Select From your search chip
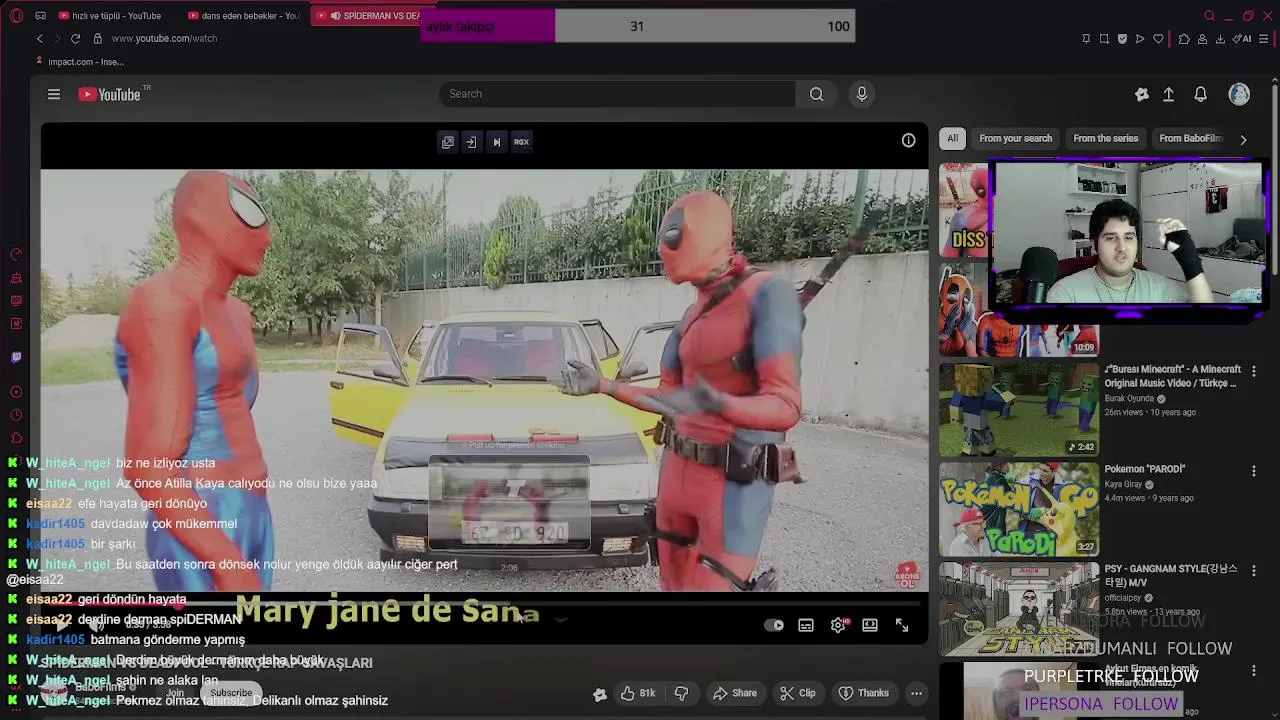This screenshot has height=720, width=1280. tap(1015, 139)
